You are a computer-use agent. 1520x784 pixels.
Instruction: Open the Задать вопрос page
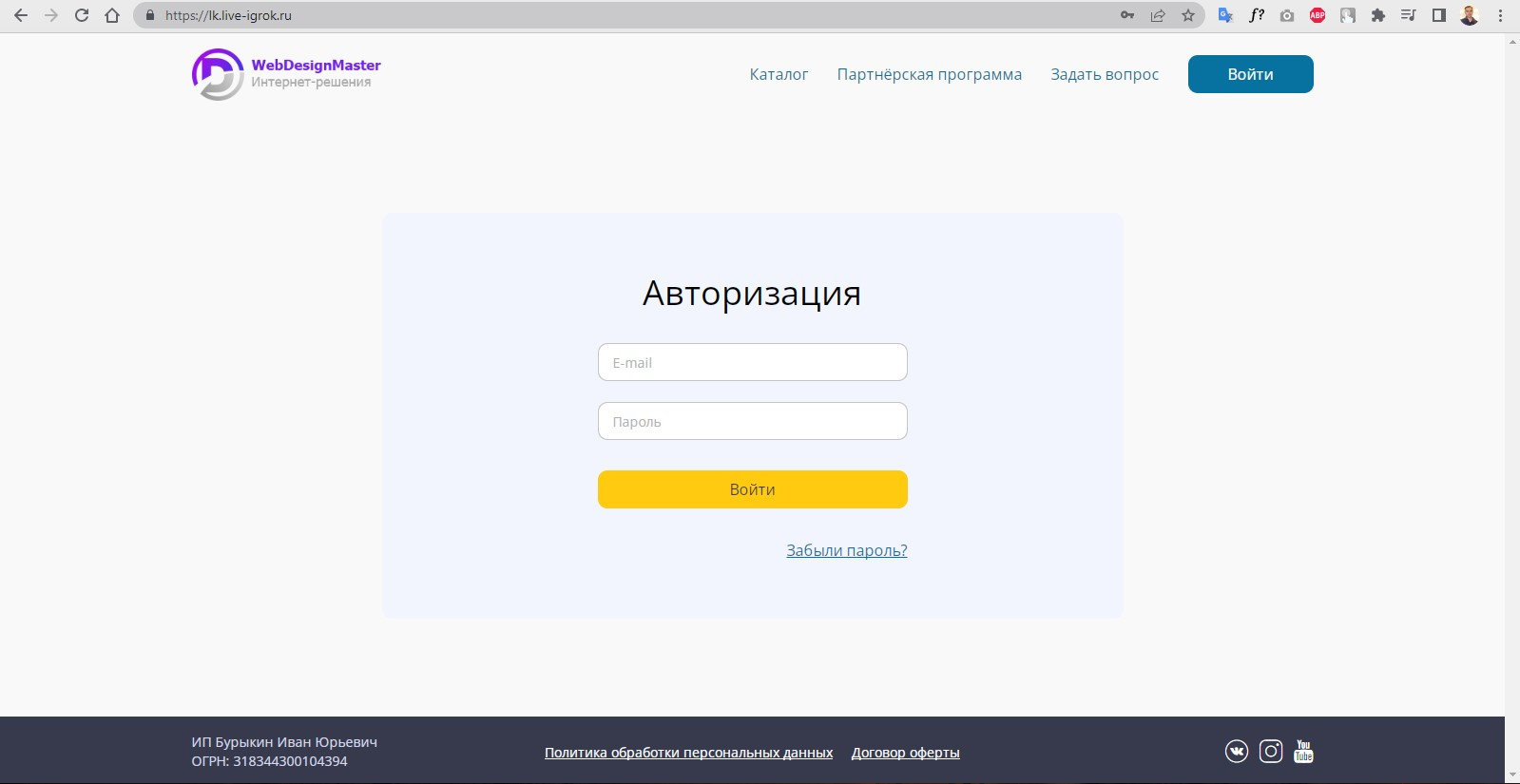coord(1105,74)
